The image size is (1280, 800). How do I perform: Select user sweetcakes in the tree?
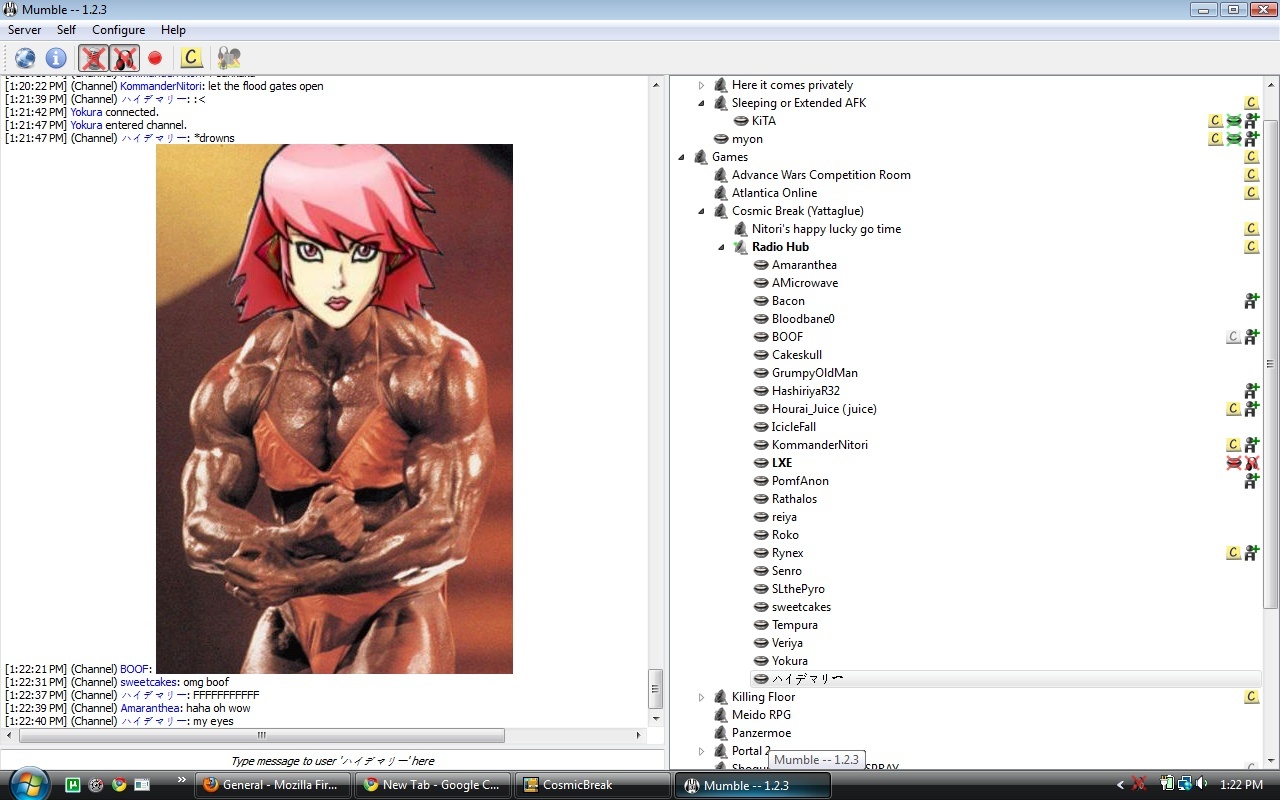pyautogui.click(x=801, y=607)
